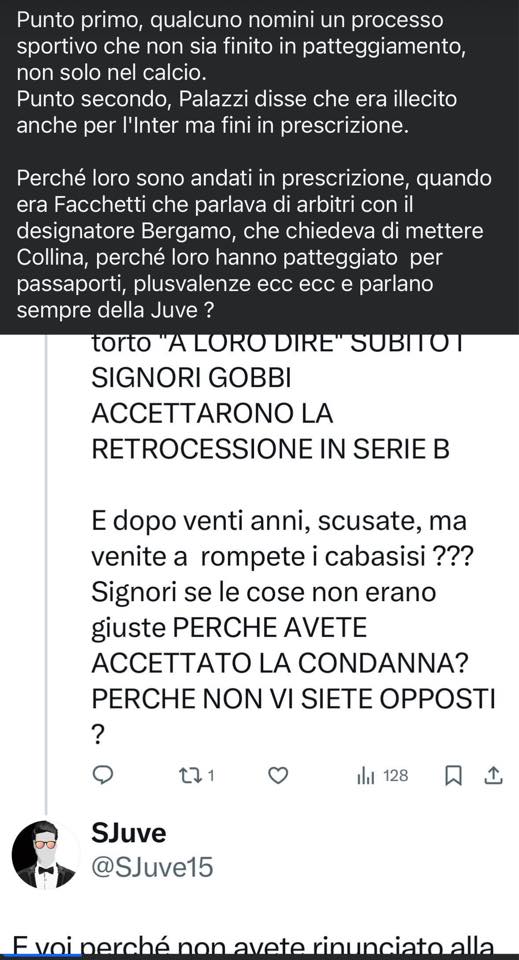Open the @SJuve15 handle

click(152, 867)
